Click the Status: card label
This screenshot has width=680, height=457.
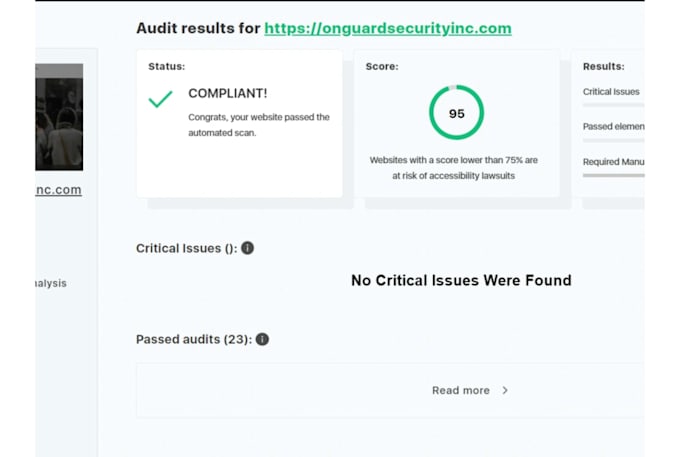167,66
